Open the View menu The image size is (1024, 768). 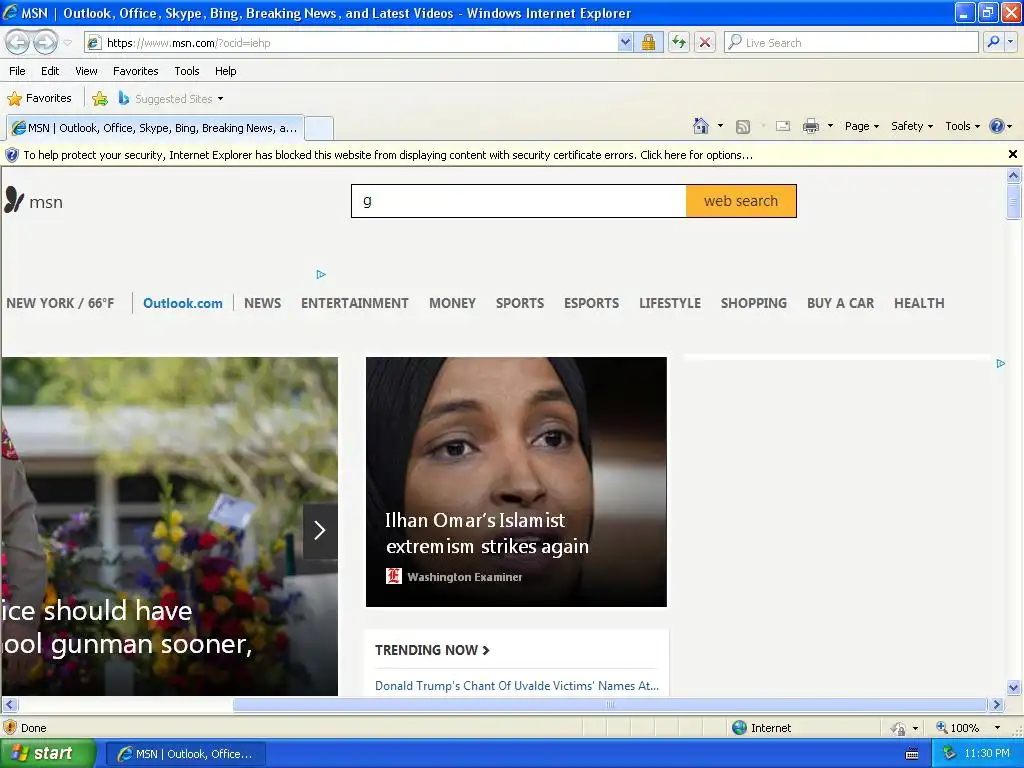tap(86, 71)
